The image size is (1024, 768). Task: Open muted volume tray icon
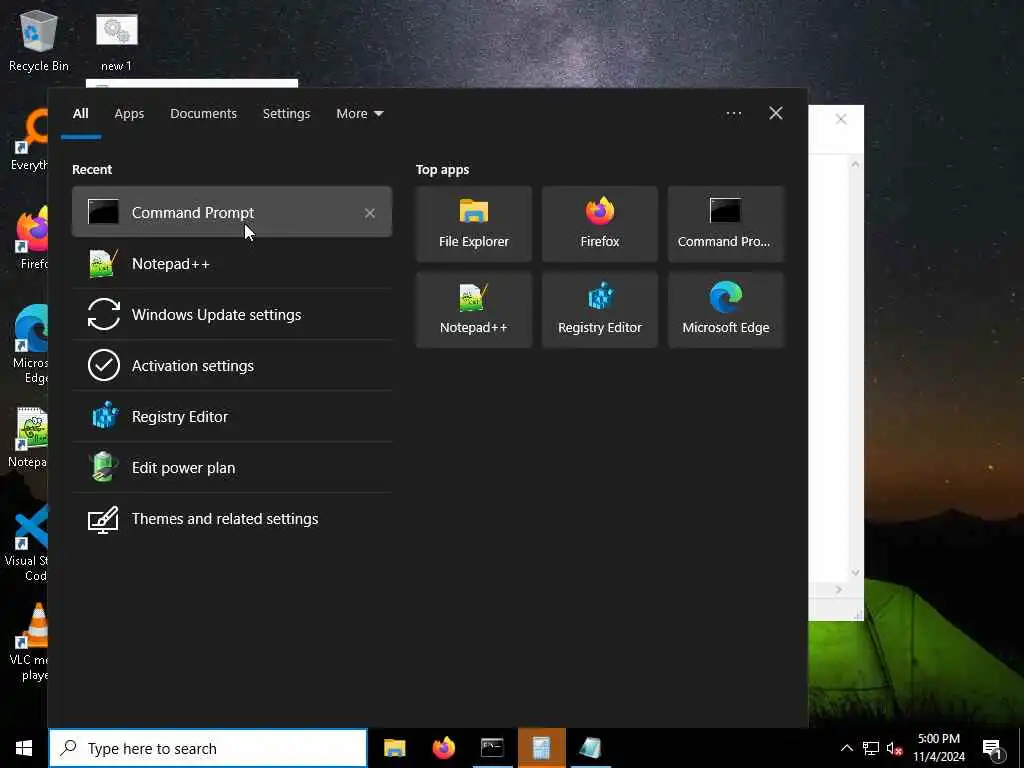[895, 748]
